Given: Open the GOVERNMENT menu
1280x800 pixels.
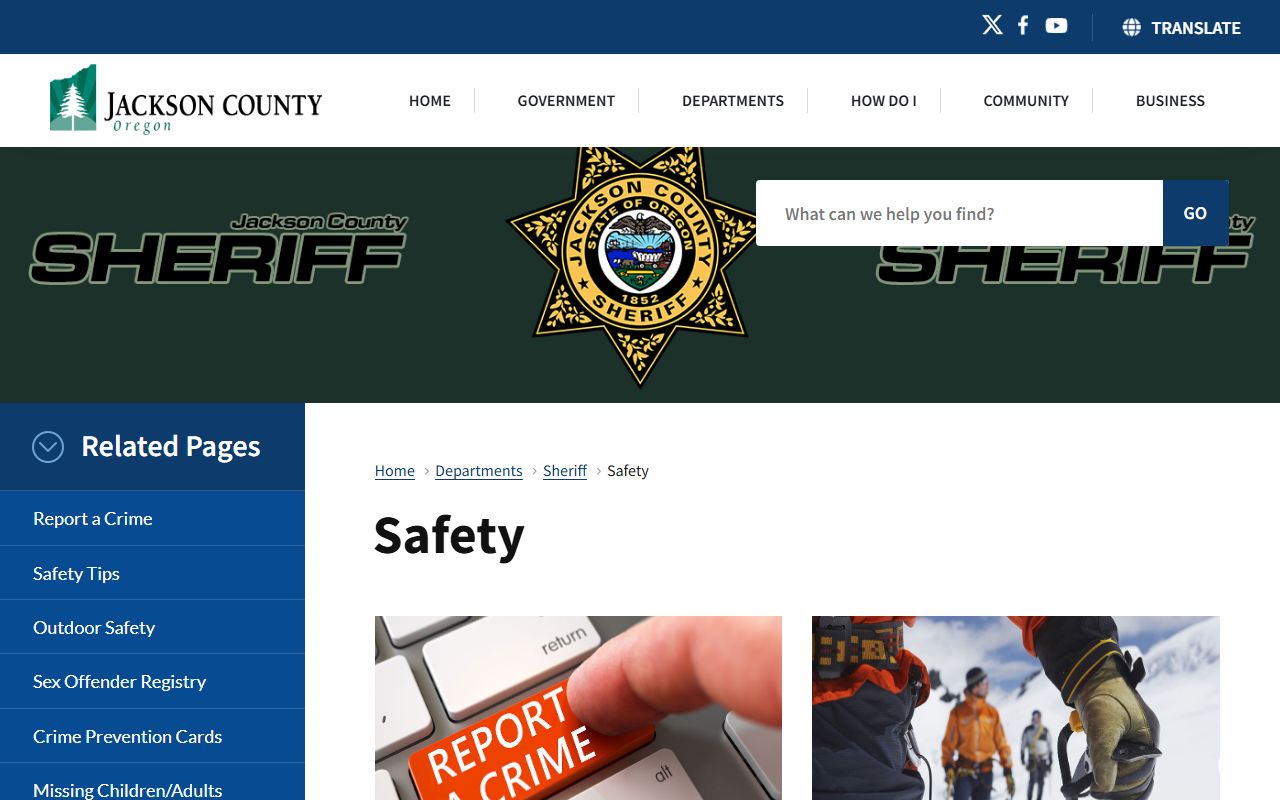Looking at the screenshot, I should [x=566, y=101].
